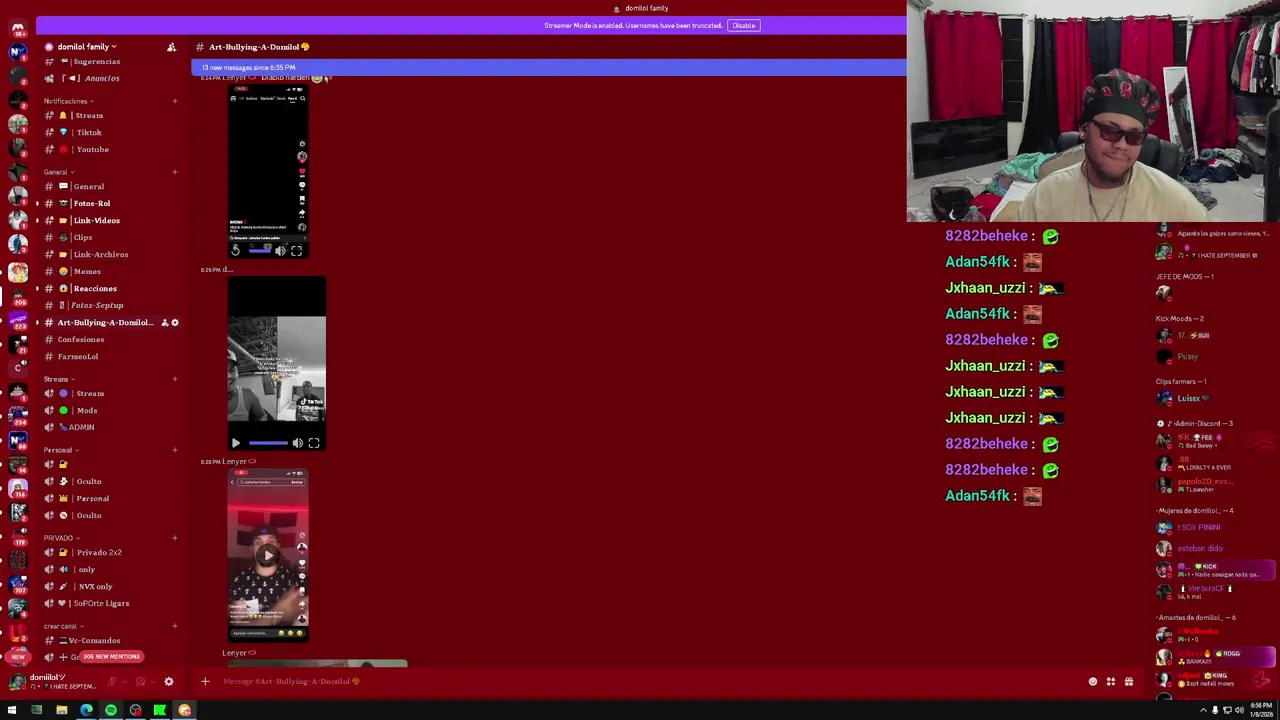The height and width of the screenshot is (720, 1280).
Task: Toggle headphone deafen in user panel
Action: coord(140,682)
